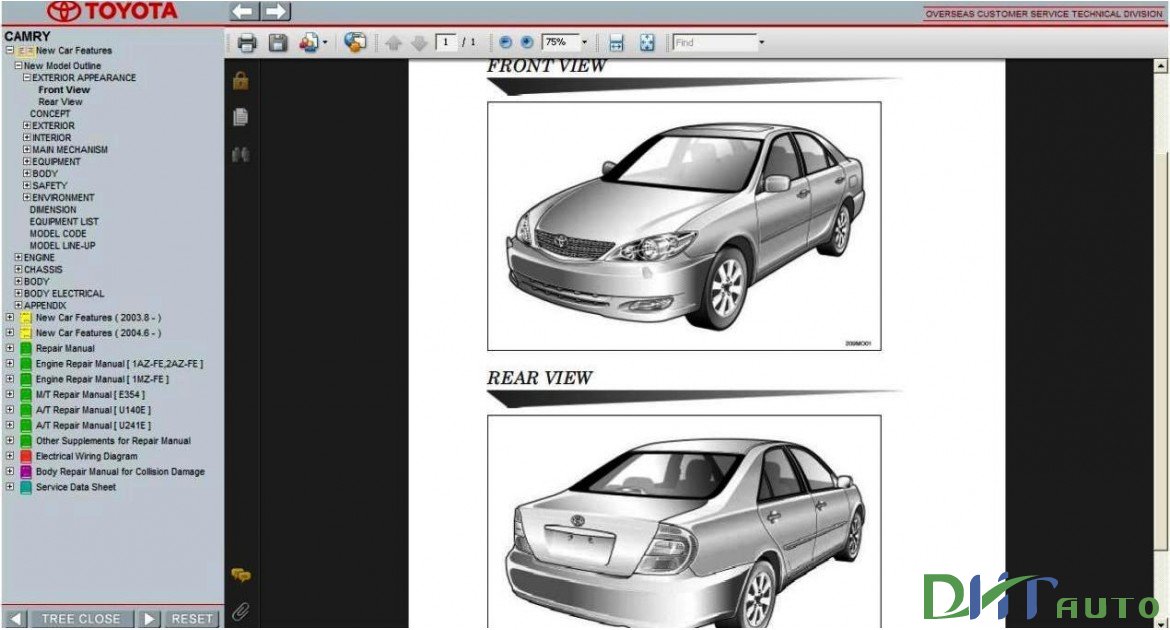The width and height of the screenshot is (1170, 630).
Task: Open Engine Repair Manual [1AZ-FE,2AZ-FE]
Action: 119,364
